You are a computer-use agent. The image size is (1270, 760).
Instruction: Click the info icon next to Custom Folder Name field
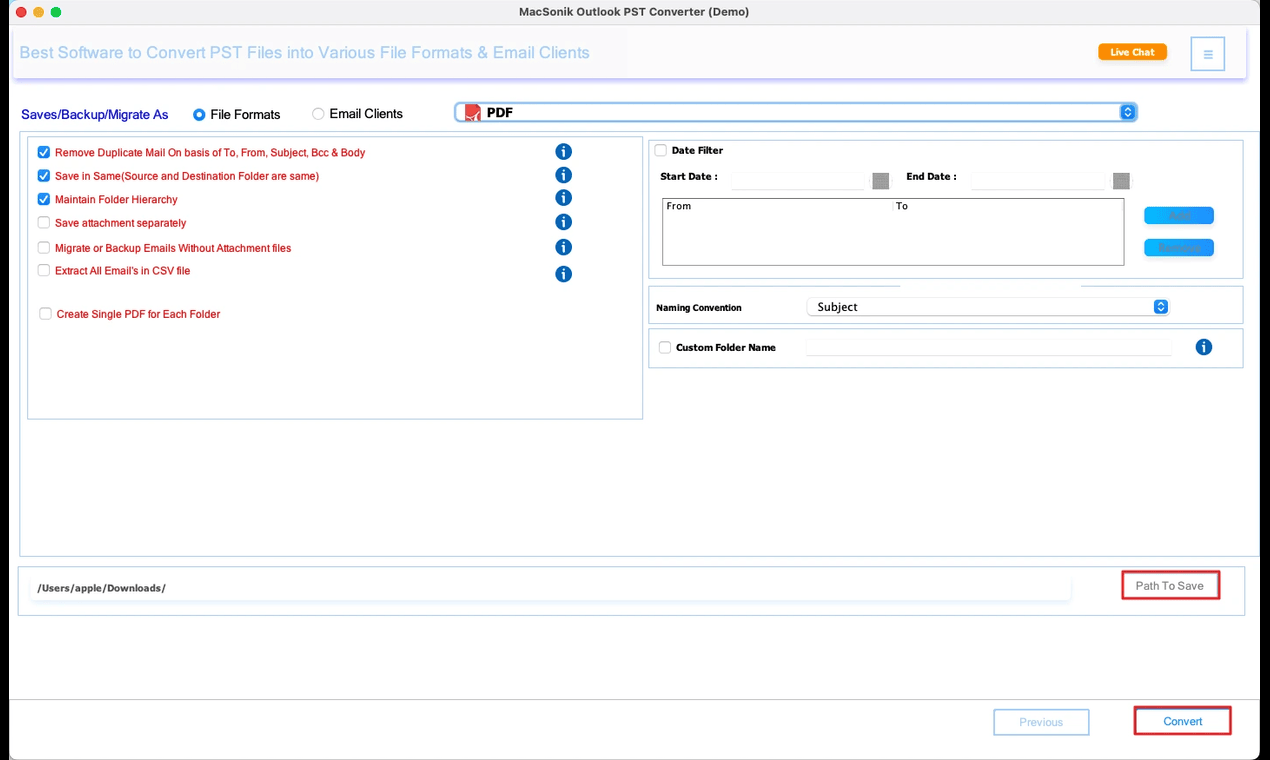pyautogui.click(x=1203, y=347)
